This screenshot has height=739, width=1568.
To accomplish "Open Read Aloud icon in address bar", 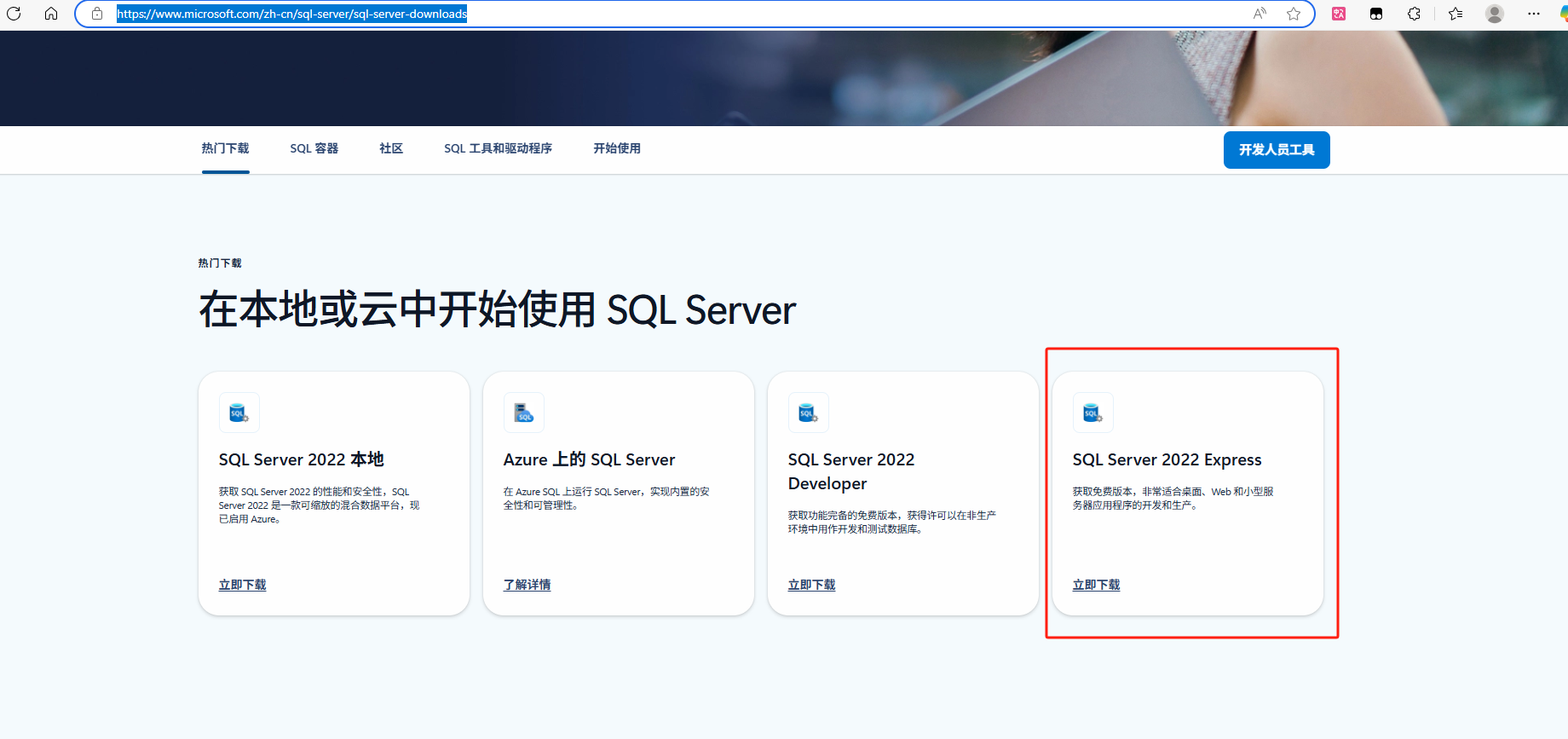I will pos(1260,14).
